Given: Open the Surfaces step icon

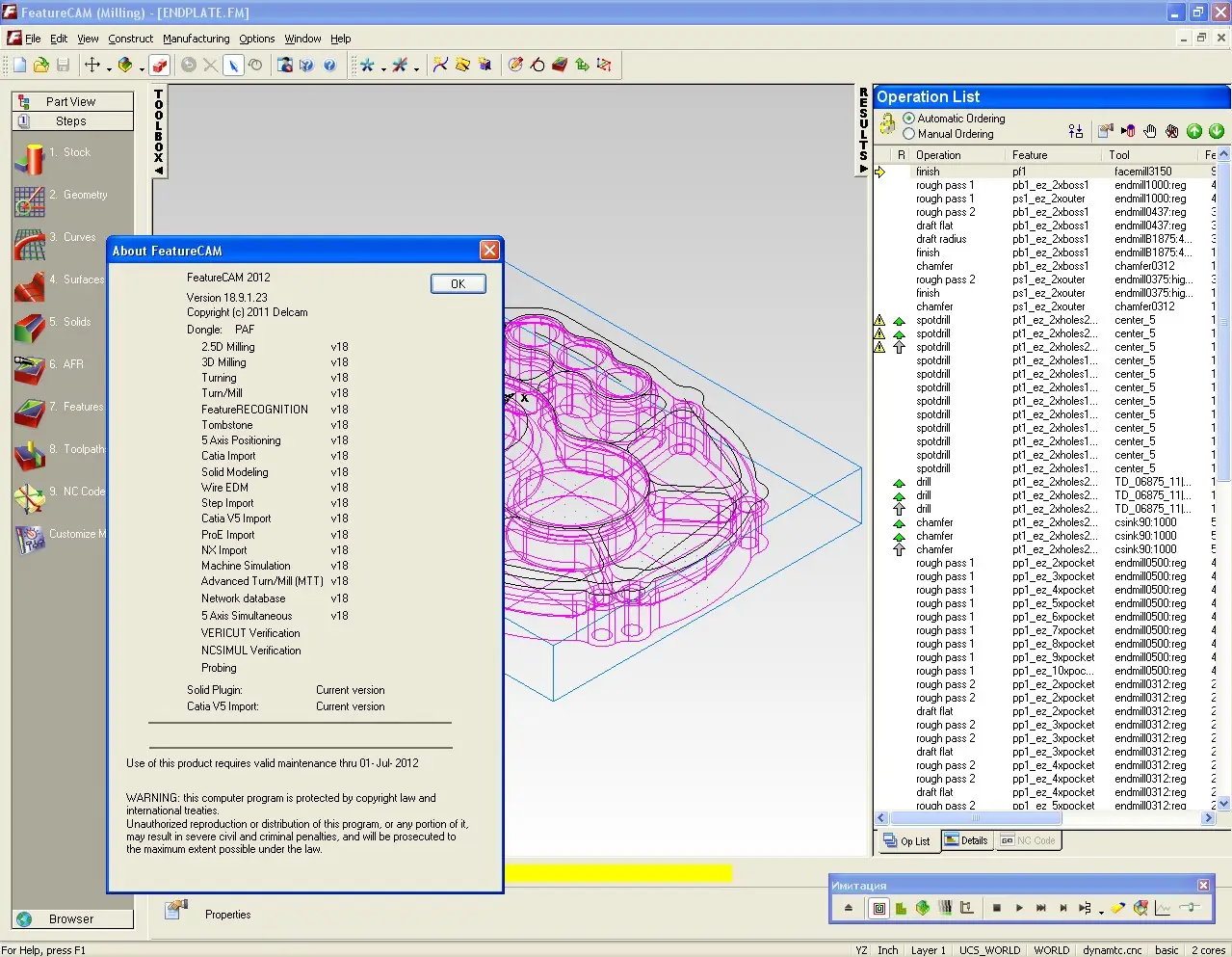Looking at the screenshot, I should (x=29, y=286).
